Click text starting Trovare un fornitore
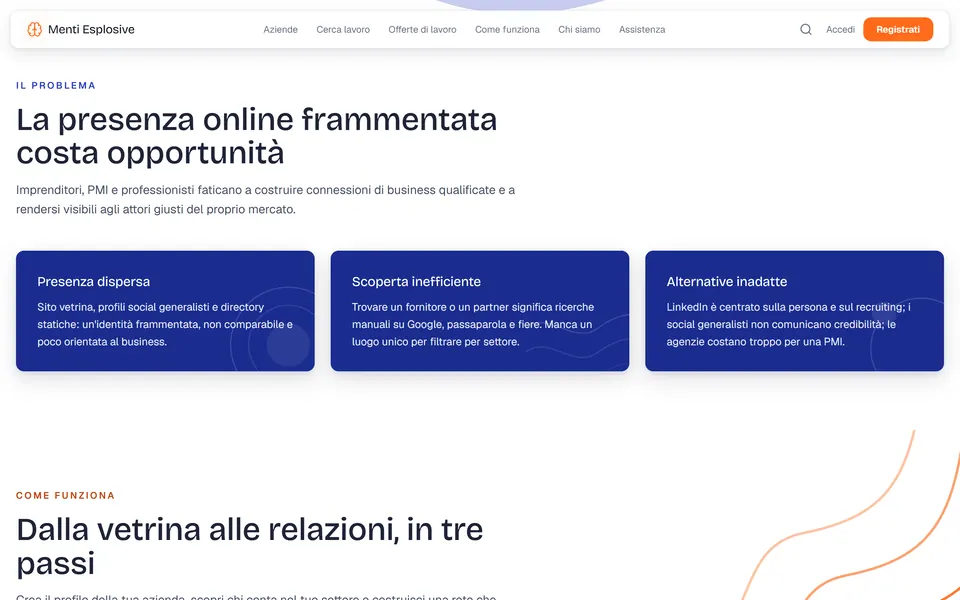 tap(473, 324)
